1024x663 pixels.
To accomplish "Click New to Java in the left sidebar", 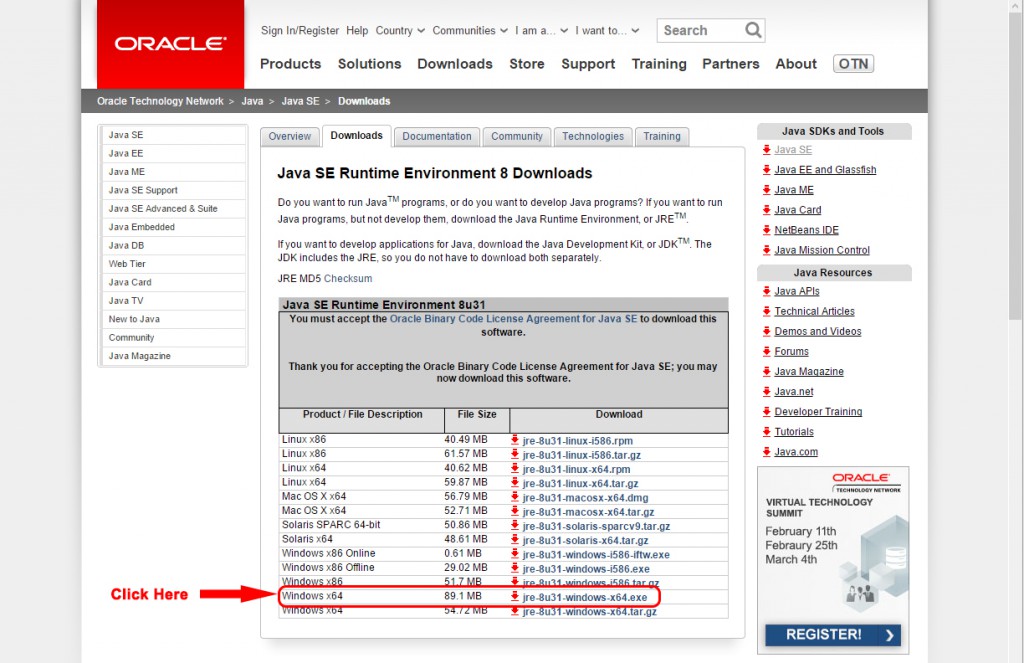I will coord(174,319).
